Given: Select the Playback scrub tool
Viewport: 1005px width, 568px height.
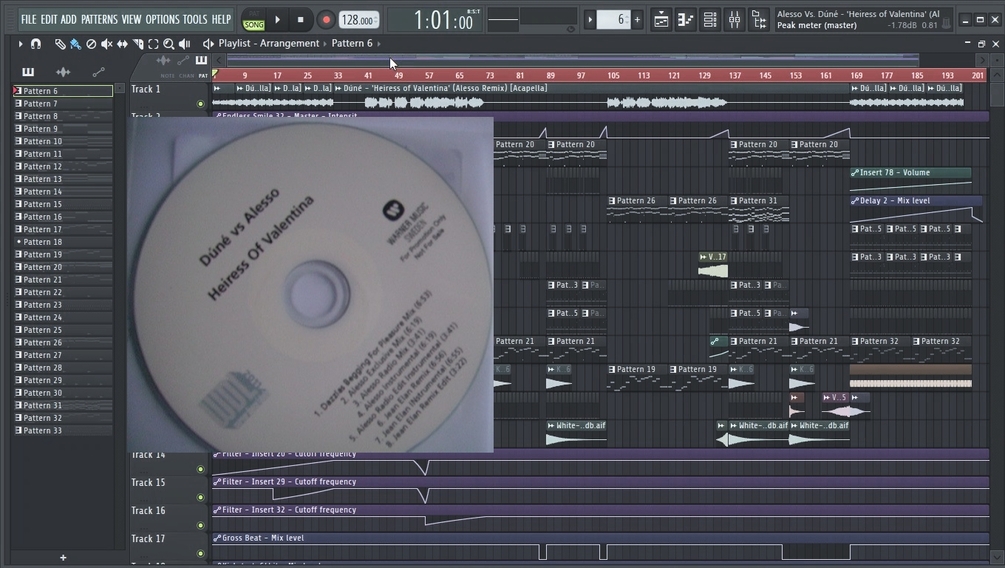Looking at the screenshot, I should pyautogui.click(x=185, y=44).
